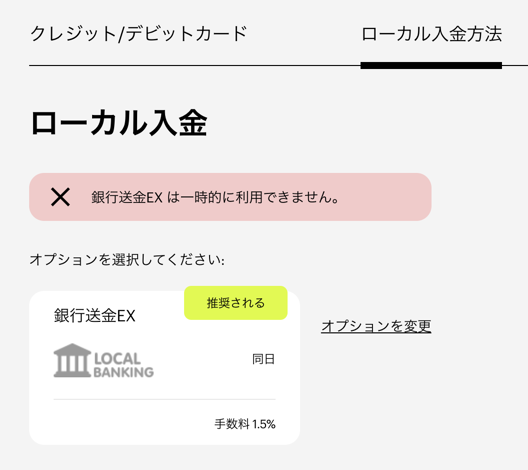Click the divider line inside payment card
The image size is (528, 470).
coord(165,400)
